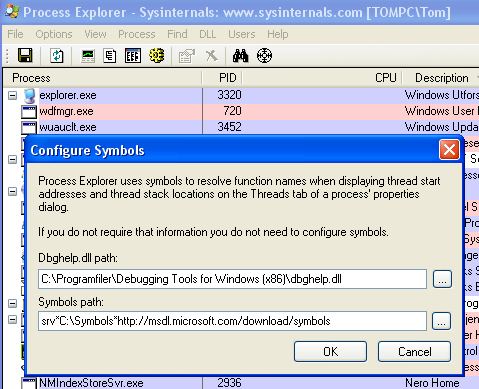Open the Options menu

54,34
